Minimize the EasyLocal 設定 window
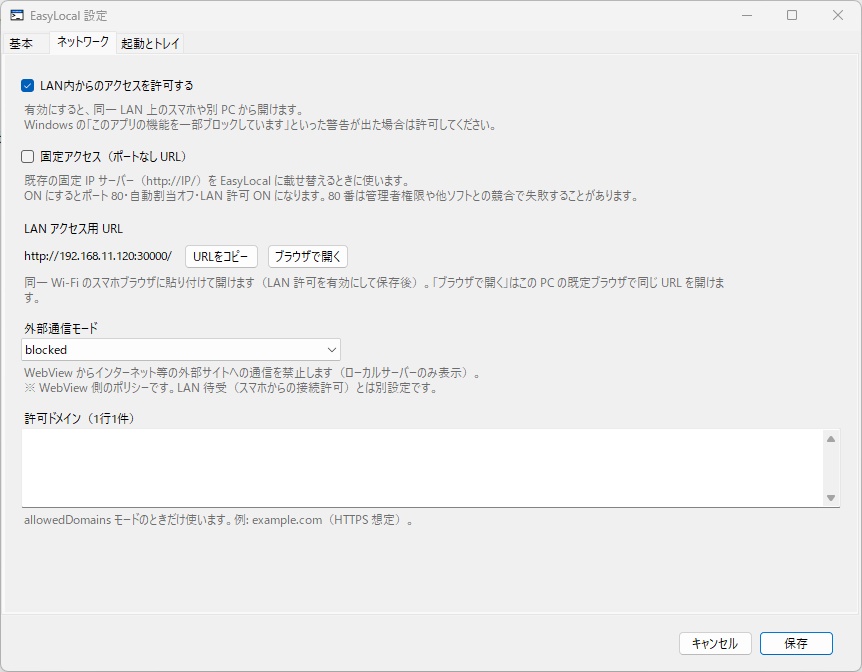862x672 pixels. [747, 15]
